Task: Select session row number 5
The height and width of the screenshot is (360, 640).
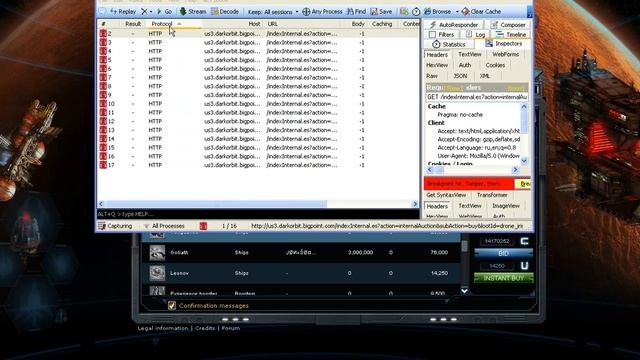Action: [258, 60]
